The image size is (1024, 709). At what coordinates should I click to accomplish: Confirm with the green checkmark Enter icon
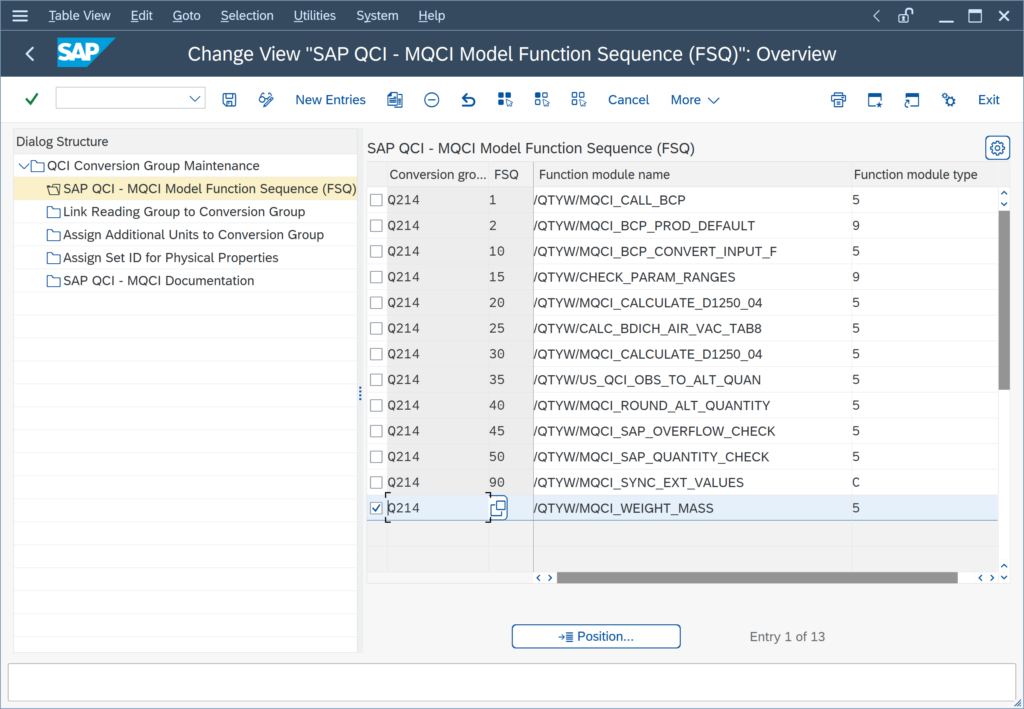(x=31, y=99)
